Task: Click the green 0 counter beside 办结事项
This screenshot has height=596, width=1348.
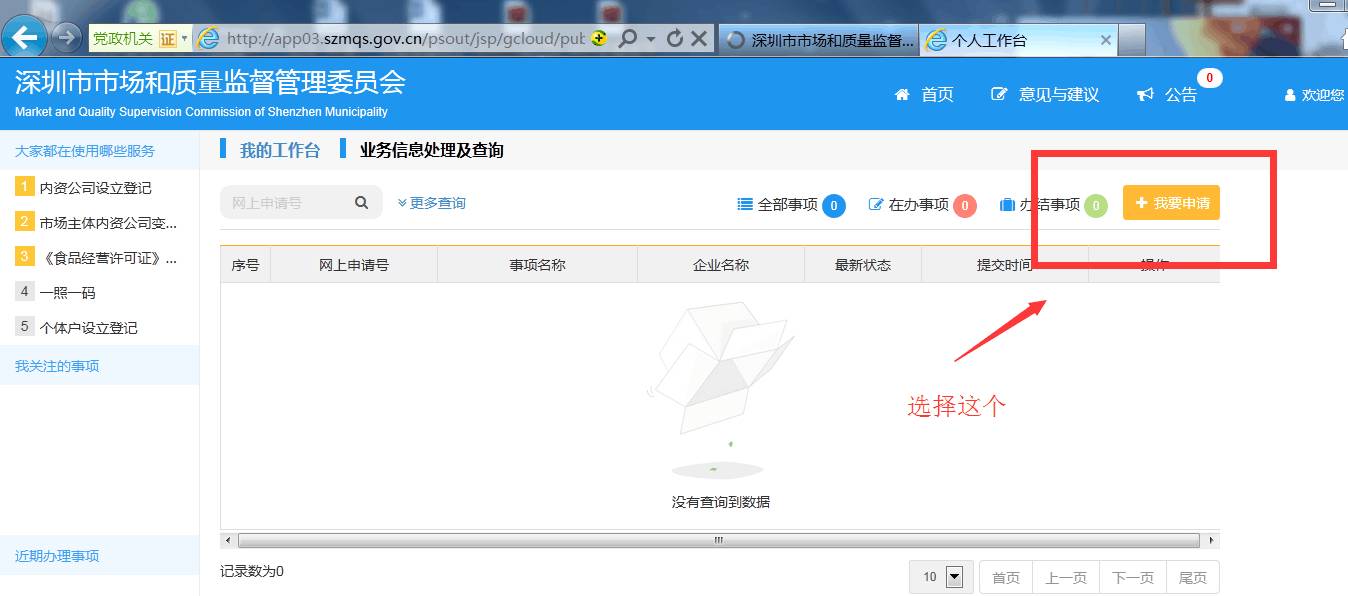Action: tap(1097, 205)
